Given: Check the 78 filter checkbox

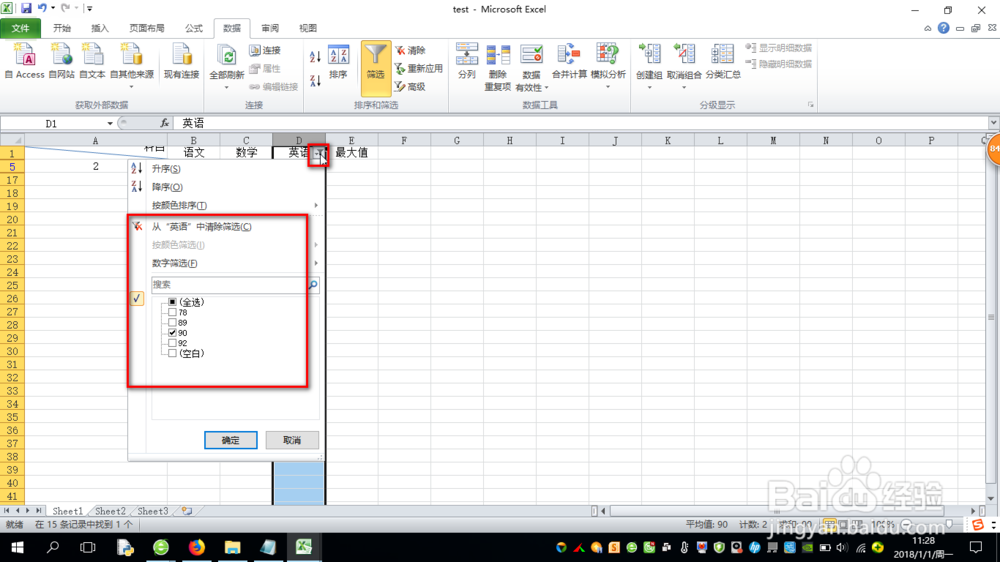Looking at the screenshot, I should point(172,313).
